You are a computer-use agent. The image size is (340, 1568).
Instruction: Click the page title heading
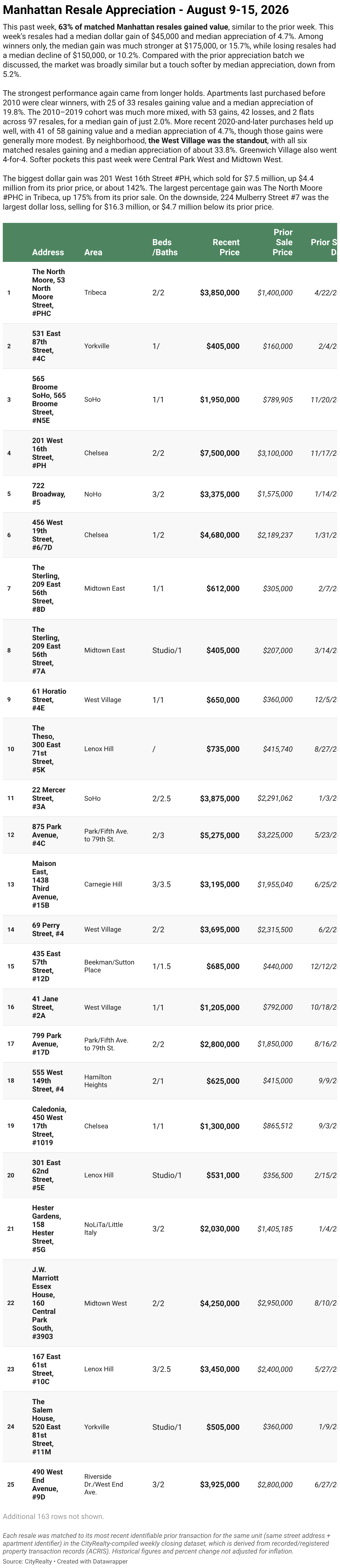(x=146, y=10)
